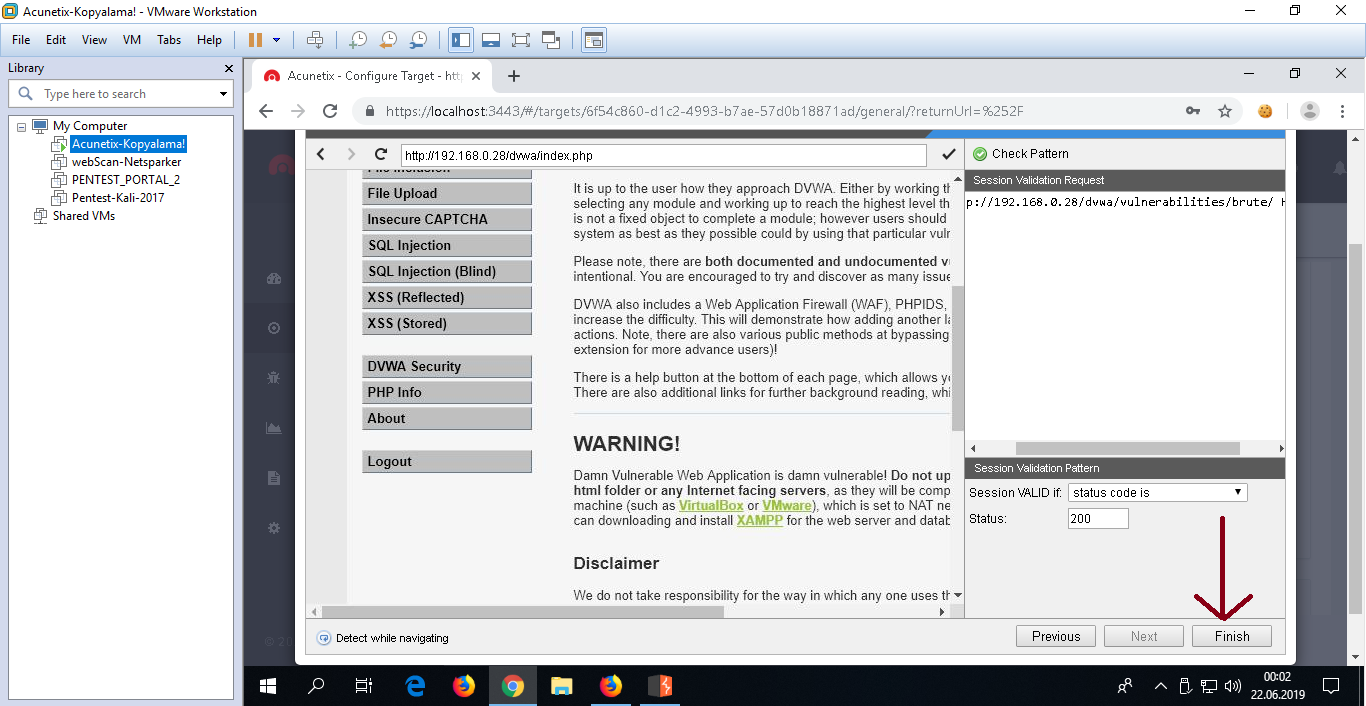Expand the library search filter dropdown

(x=223, y=94)
